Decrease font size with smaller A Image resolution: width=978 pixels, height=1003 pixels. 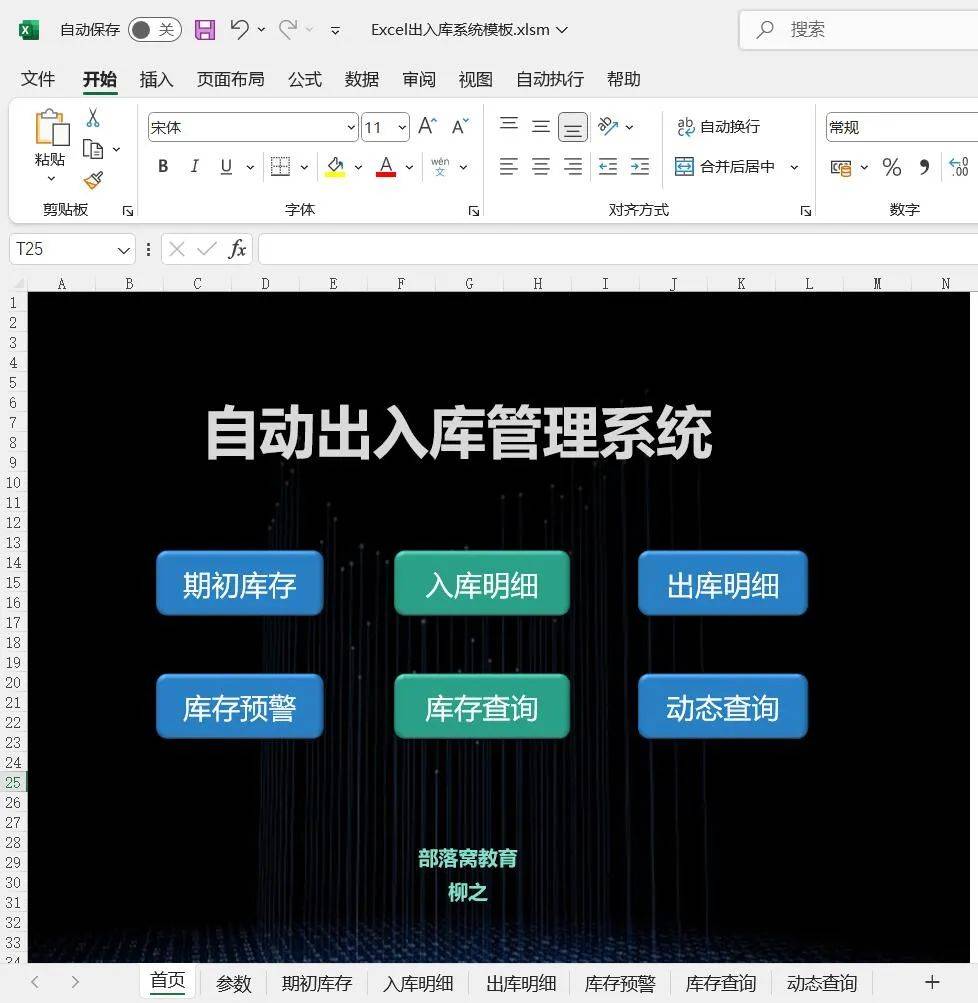pyautogui.click(x=460, y=126)
